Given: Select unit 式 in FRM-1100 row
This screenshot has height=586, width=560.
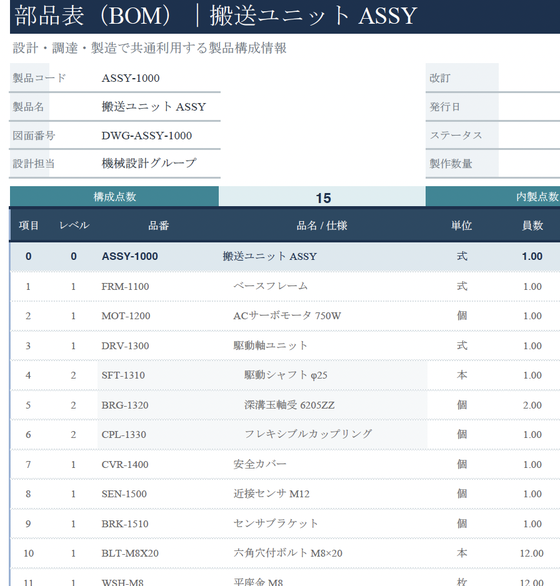Looking at the screenshot, I should click(x=462, y=286).
